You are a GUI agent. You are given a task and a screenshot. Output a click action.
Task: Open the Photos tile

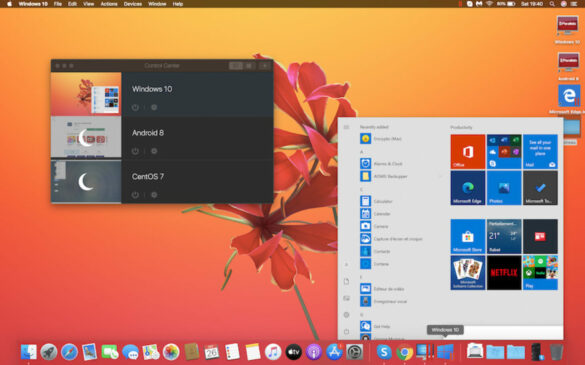click(504, 188)
